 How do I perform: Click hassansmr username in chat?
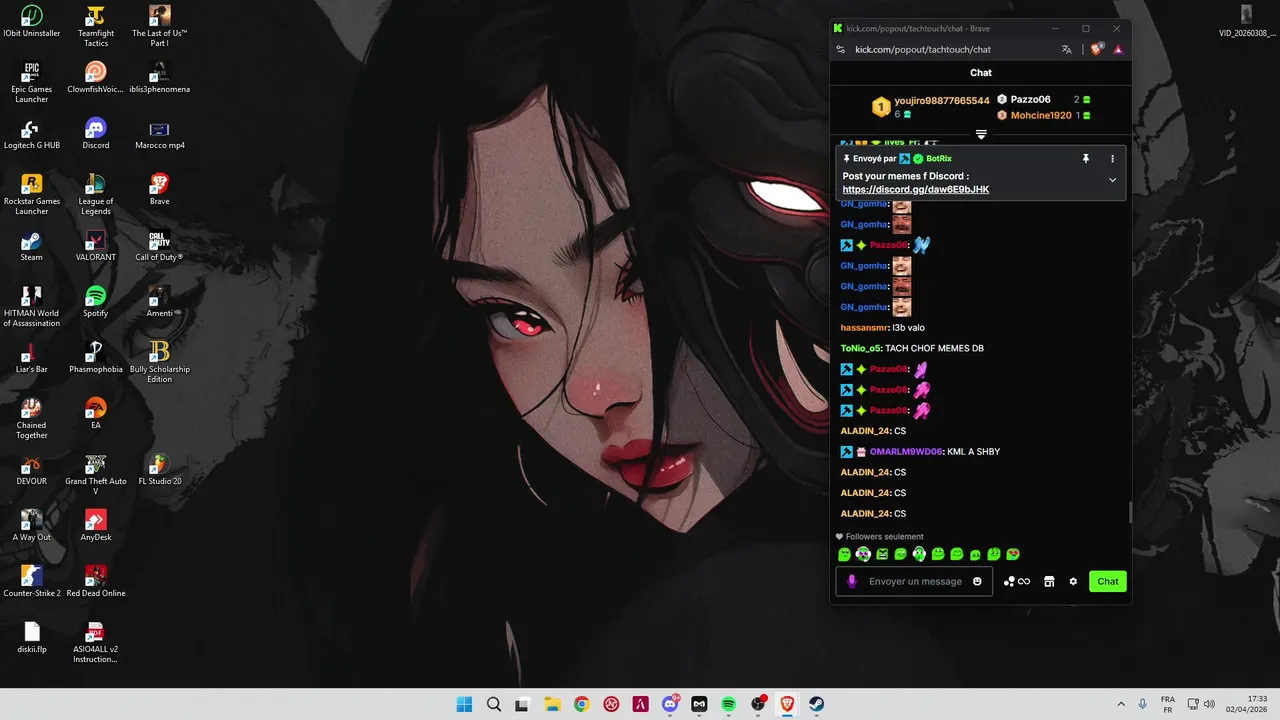[865, 327]
